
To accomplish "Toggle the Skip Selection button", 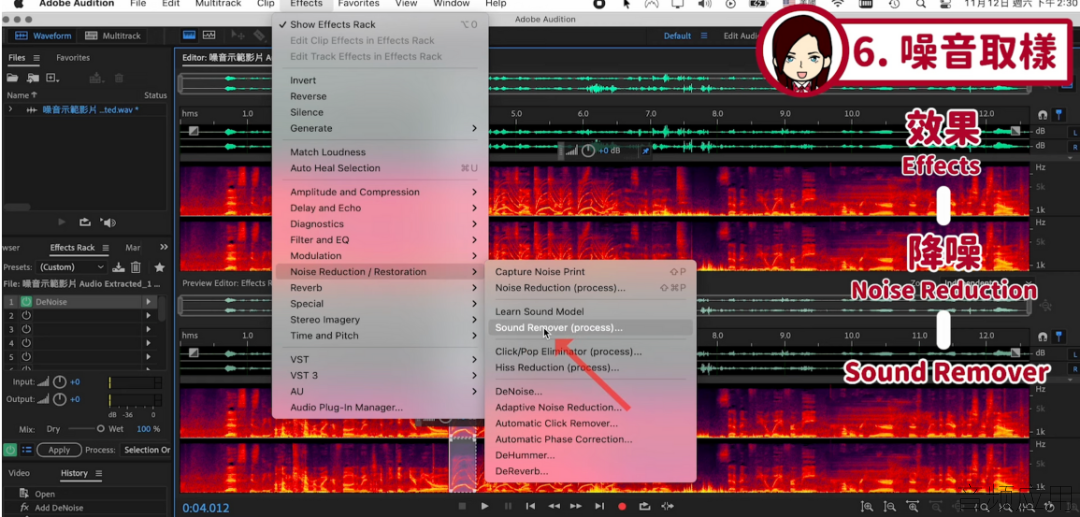I will pos(667,506).
